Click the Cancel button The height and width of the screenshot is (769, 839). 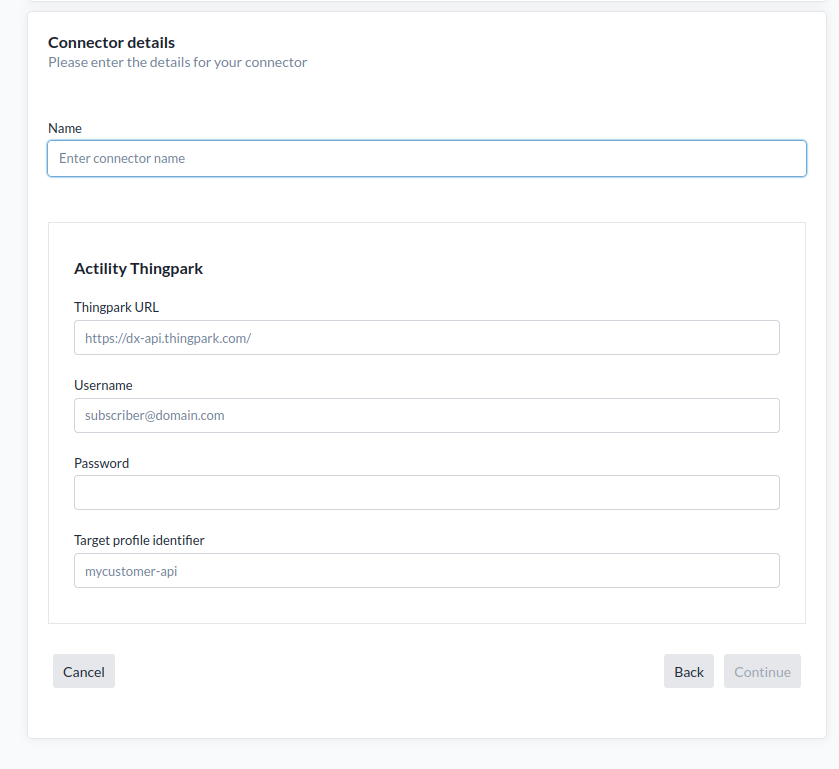click(83, 671)
